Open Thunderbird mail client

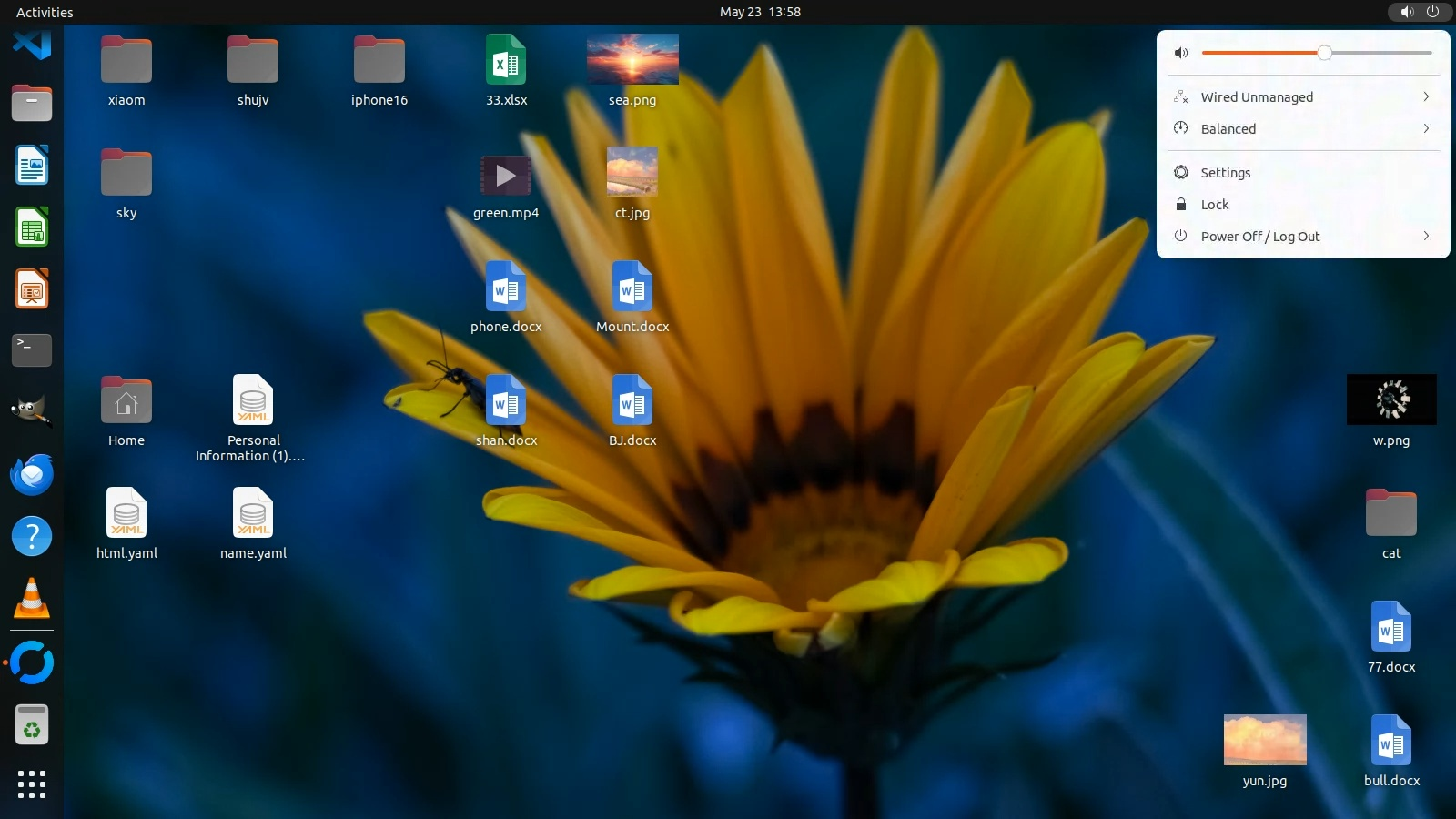[32, 474]
